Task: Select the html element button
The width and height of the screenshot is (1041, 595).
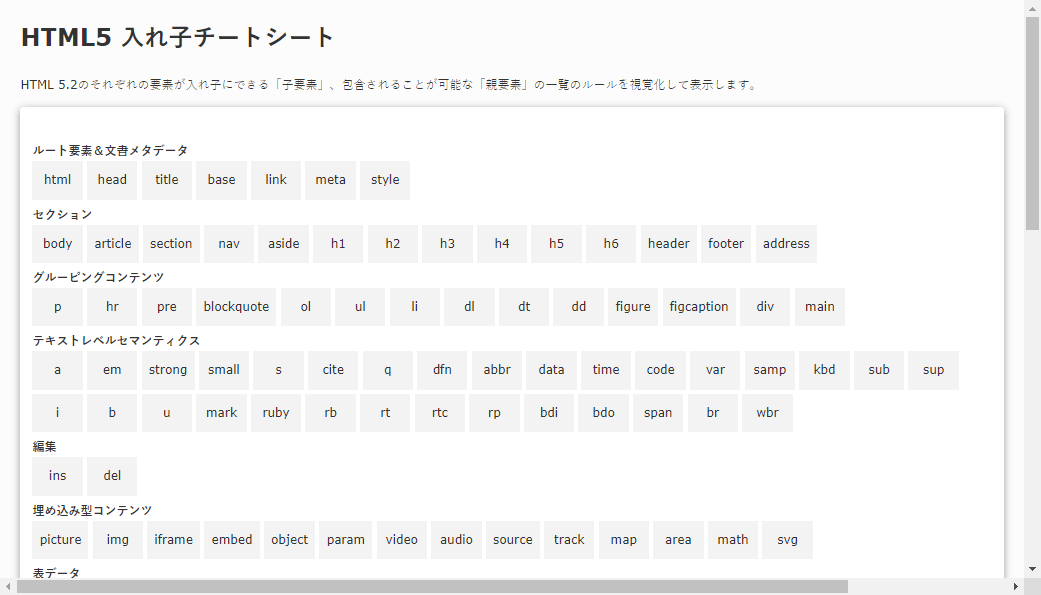Action: (x=57, y=180)
